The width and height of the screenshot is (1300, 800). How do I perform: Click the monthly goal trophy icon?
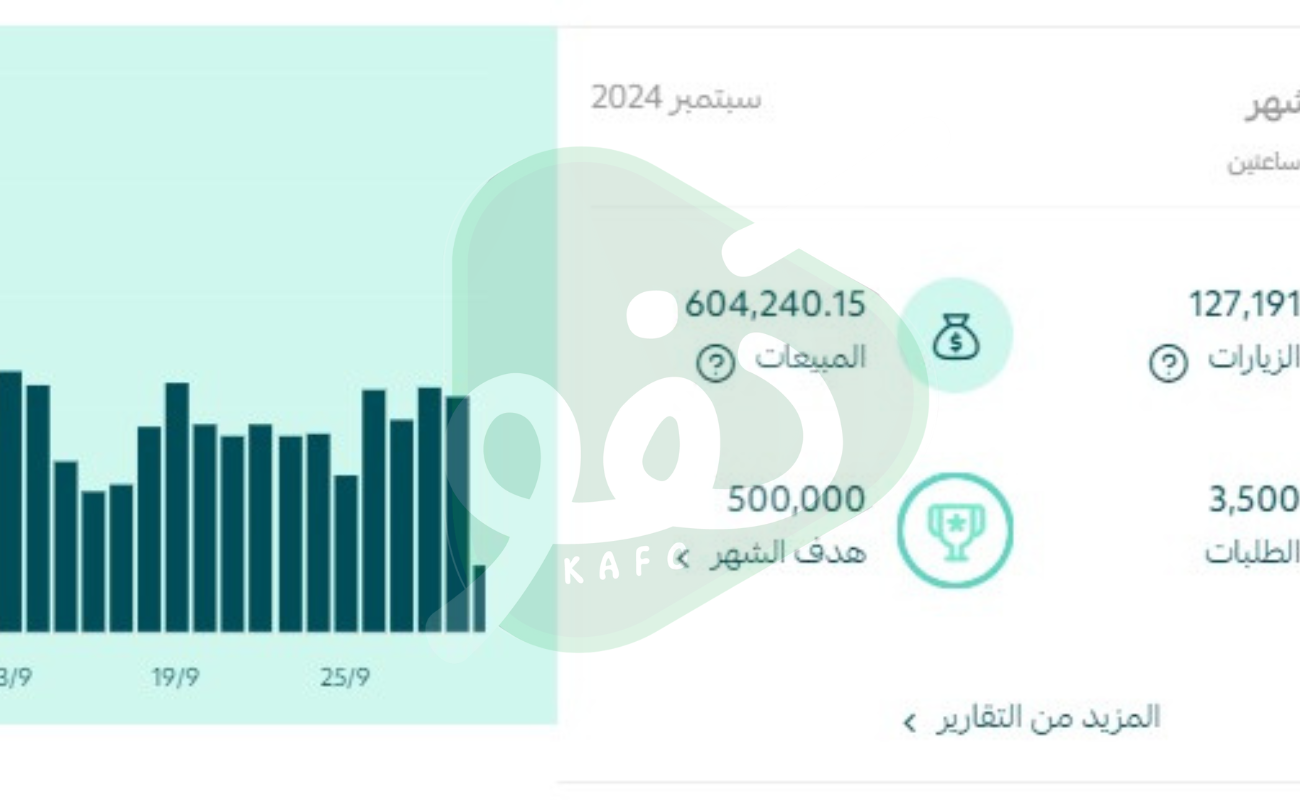pyautogui.click(x=955, y=529)
